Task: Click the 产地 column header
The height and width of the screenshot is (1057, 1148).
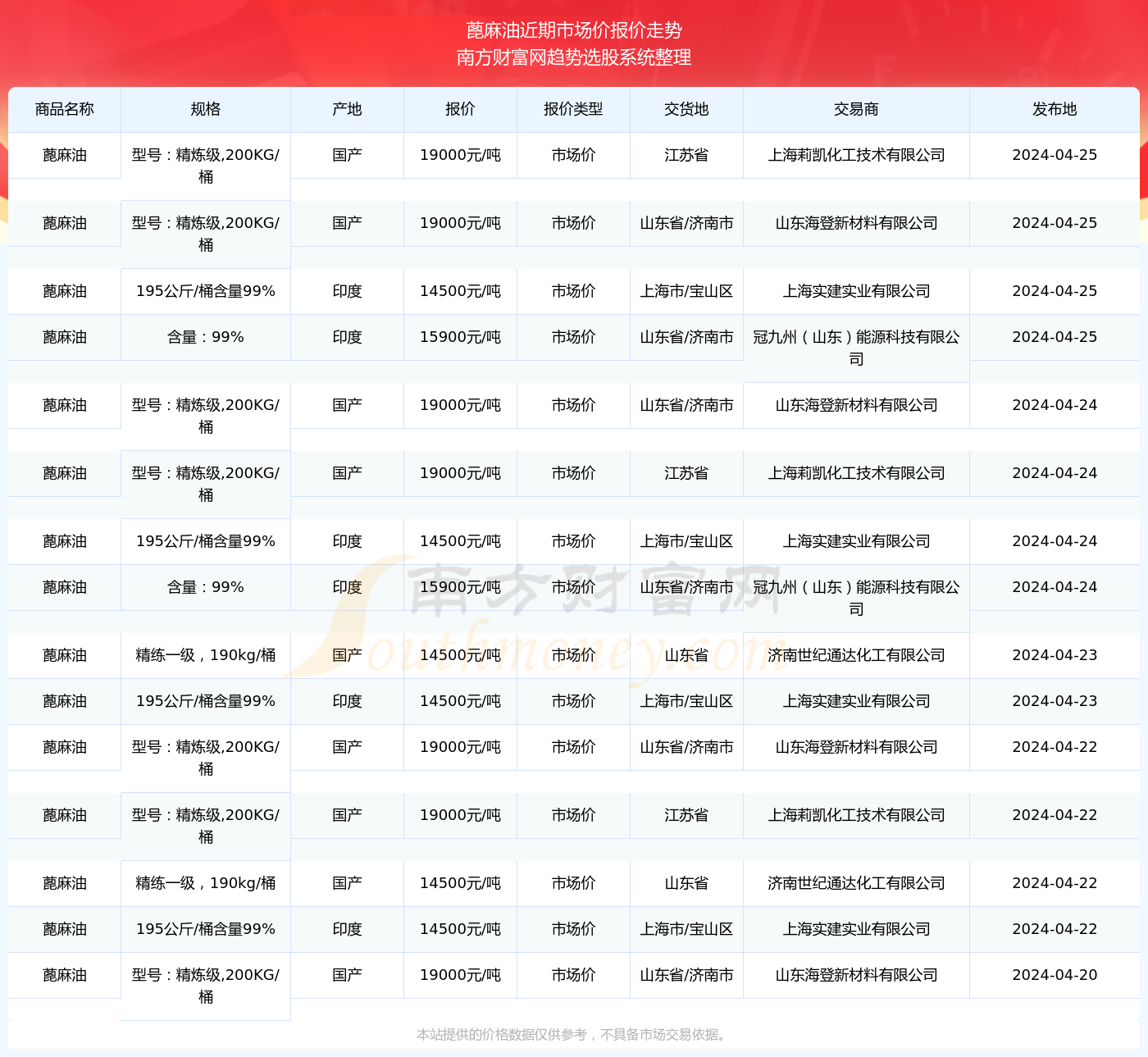Action: [347, 109]
